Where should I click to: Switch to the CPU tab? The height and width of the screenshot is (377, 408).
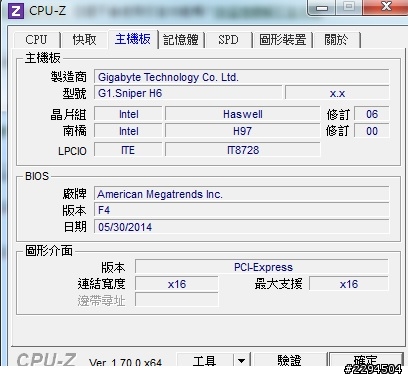tap(37, 40)
